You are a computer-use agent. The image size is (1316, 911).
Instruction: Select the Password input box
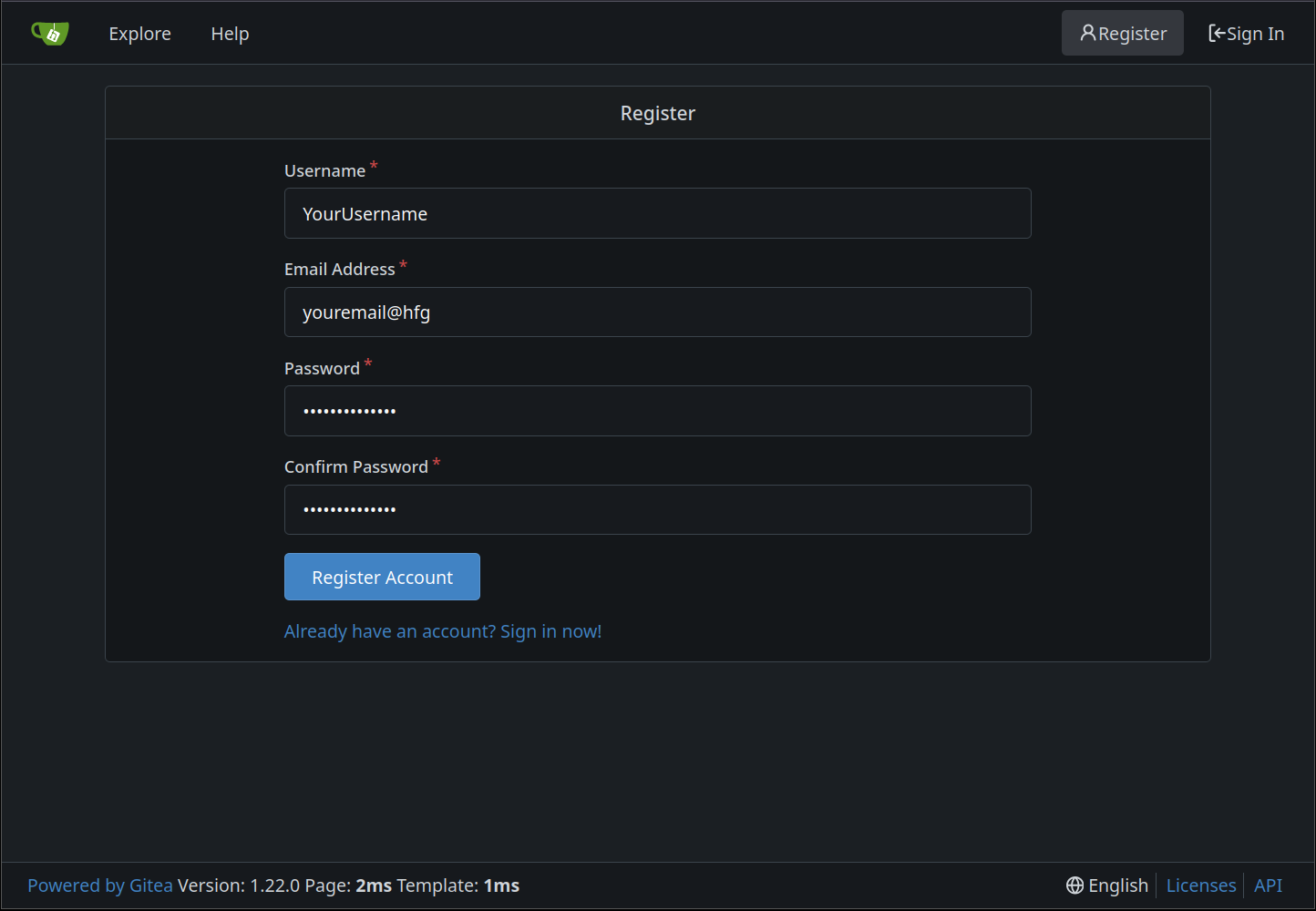click(x=657, y=411)
